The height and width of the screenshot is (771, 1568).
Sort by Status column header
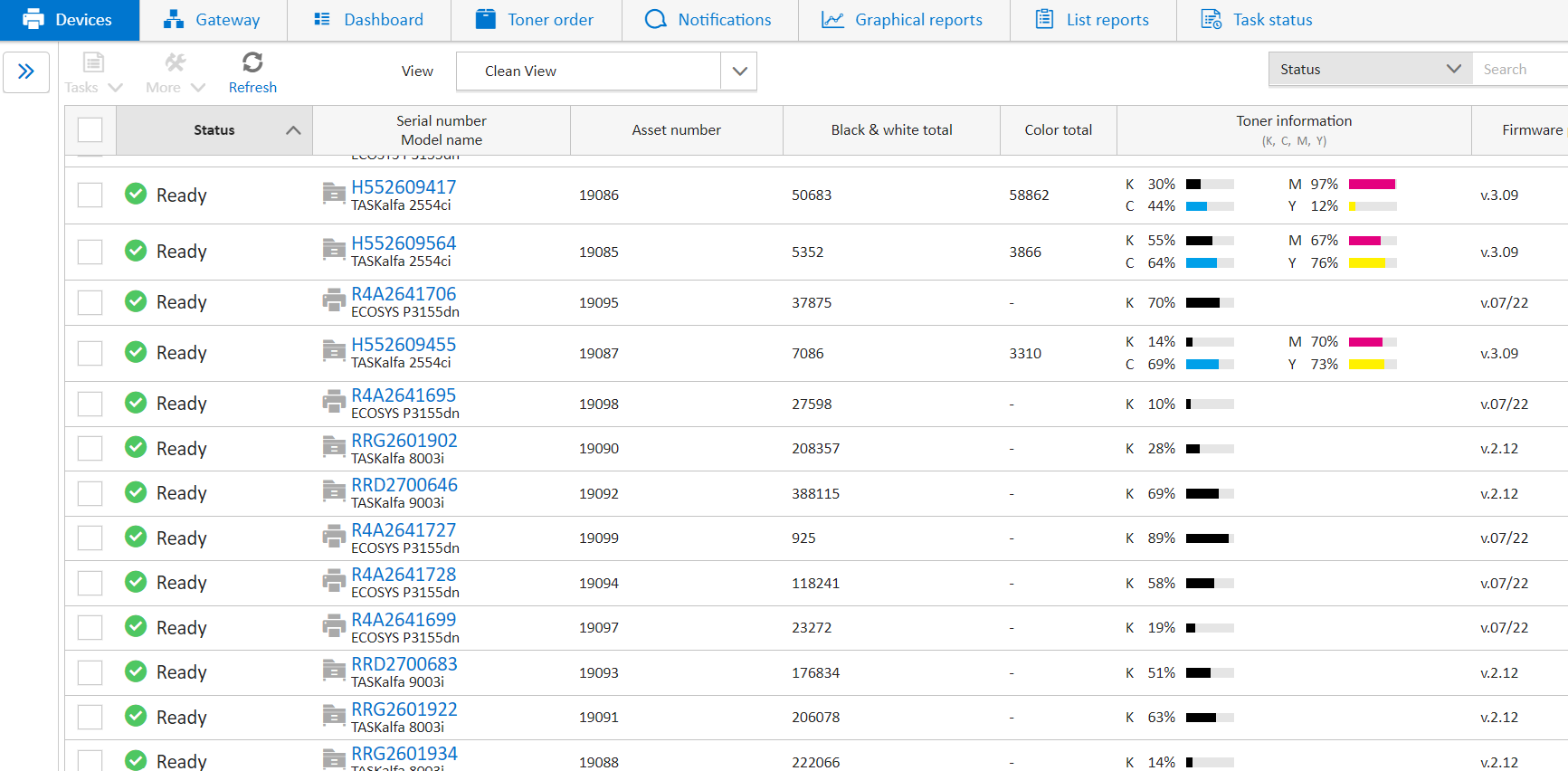[214, 129]
